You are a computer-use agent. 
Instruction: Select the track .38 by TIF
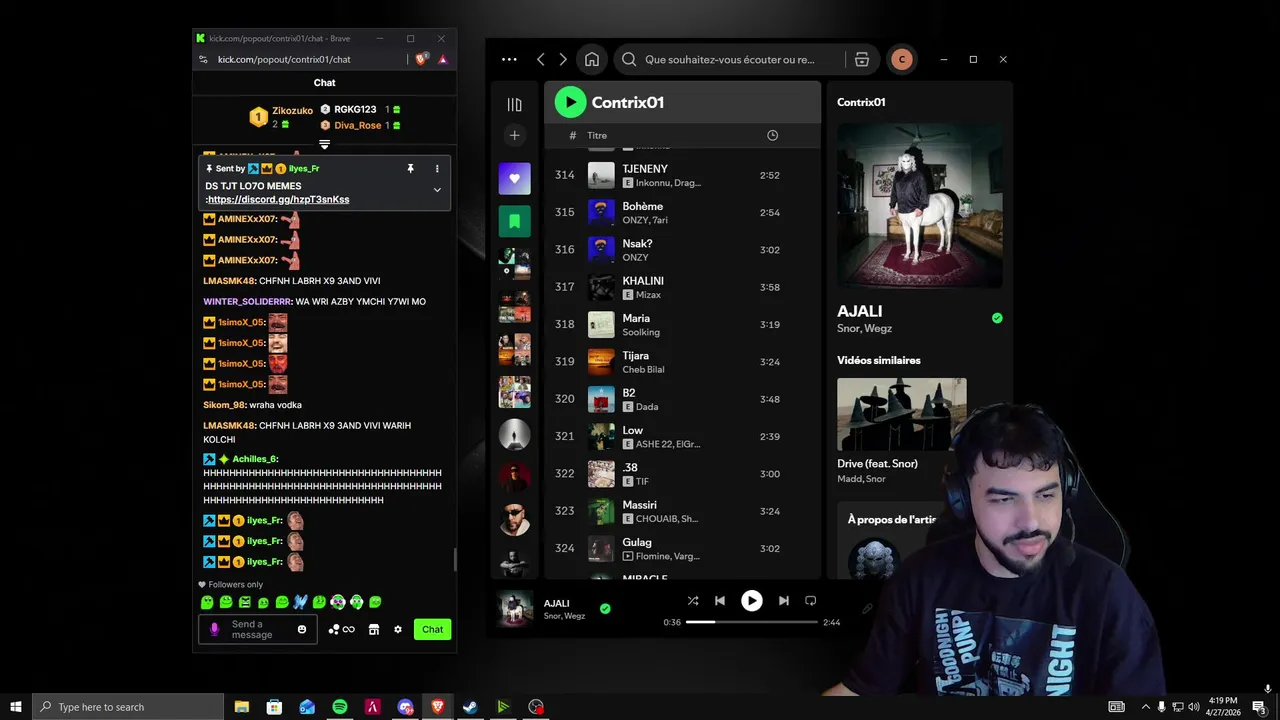(x=682, y=474)
